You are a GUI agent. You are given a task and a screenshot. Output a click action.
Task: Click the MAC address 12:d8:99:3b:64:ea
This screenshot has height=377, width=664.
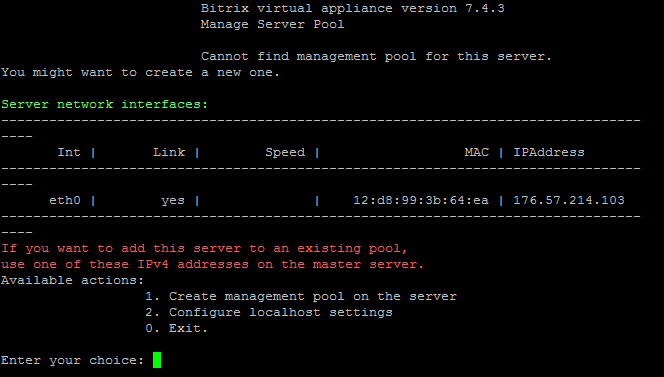point(421,200)
